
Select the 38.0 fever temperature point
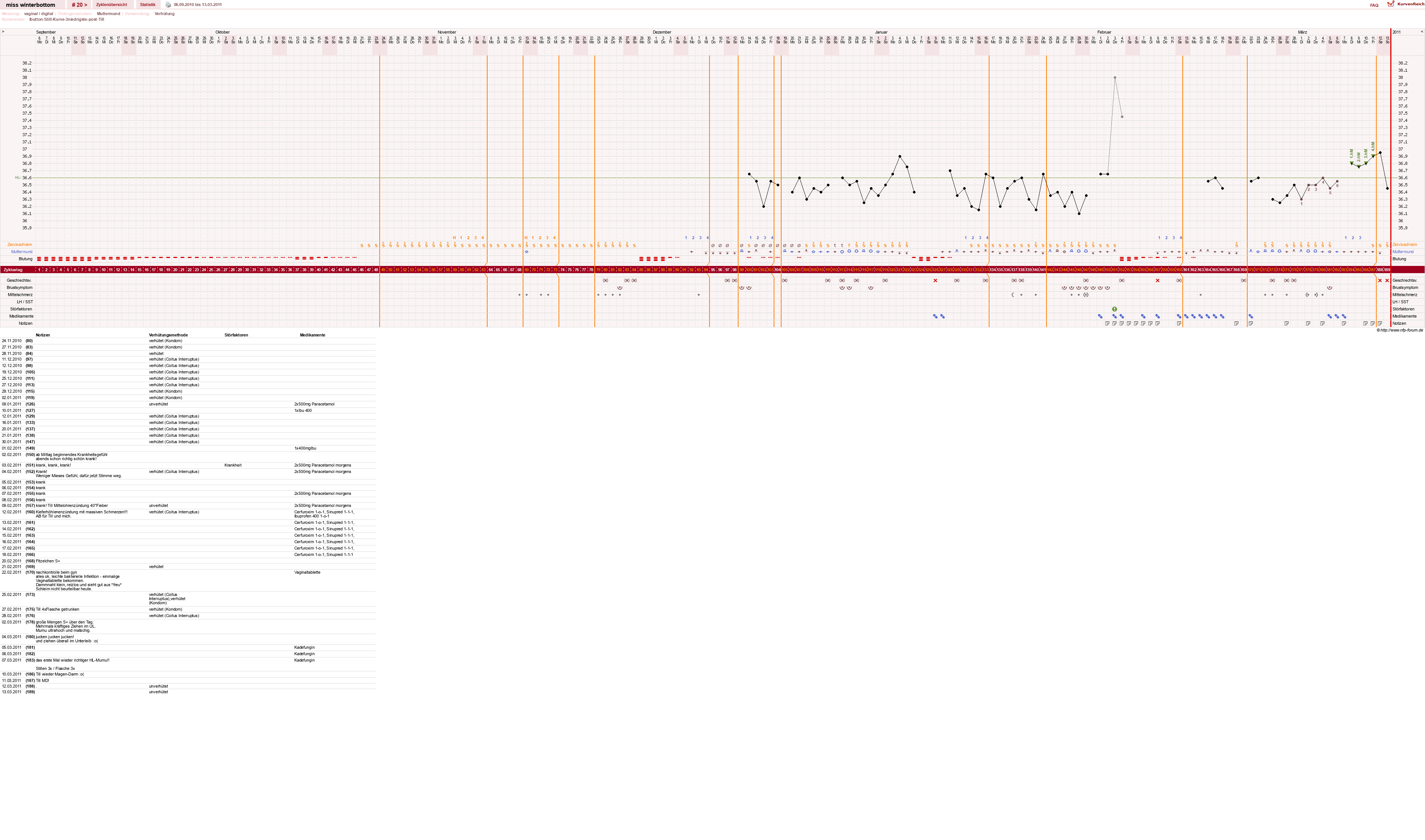pyautogui.click(x=1115, y=78)
